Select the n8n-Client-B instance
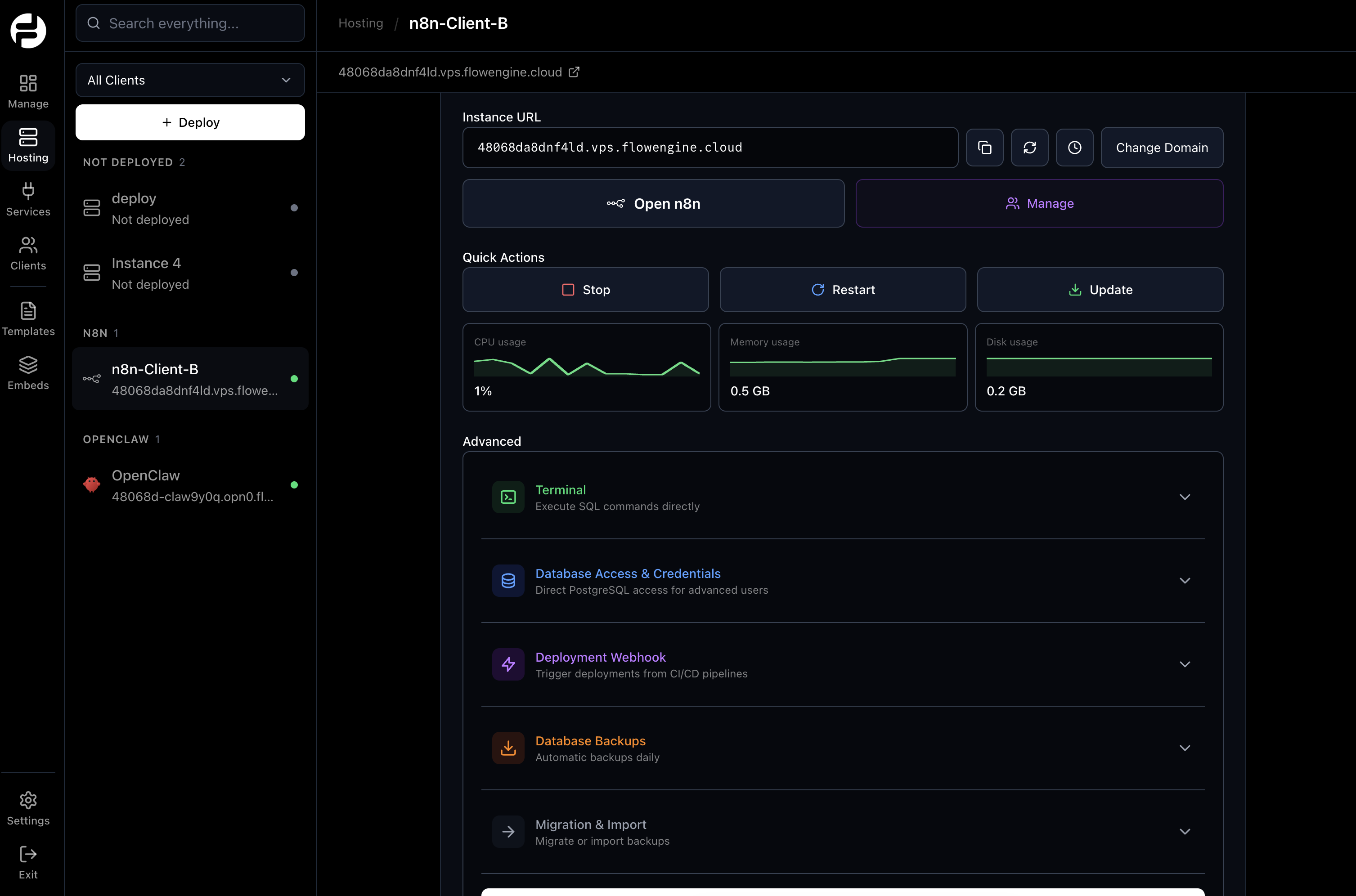 (190, 378)
